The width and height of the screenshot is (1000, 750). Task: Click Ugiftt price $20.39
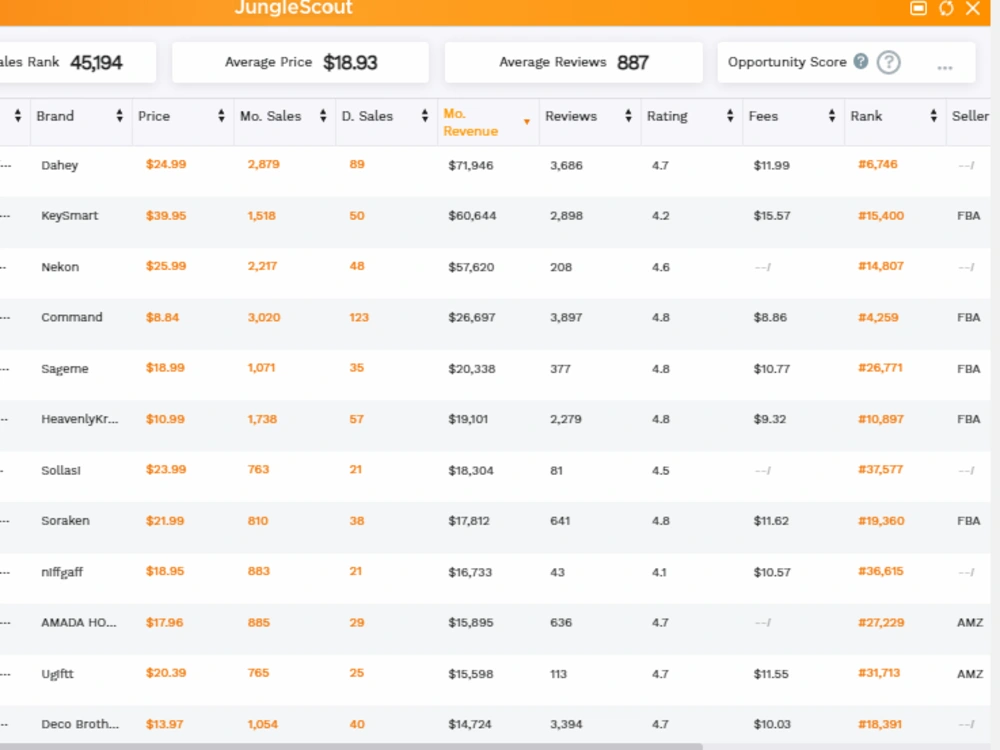(166, 673)
